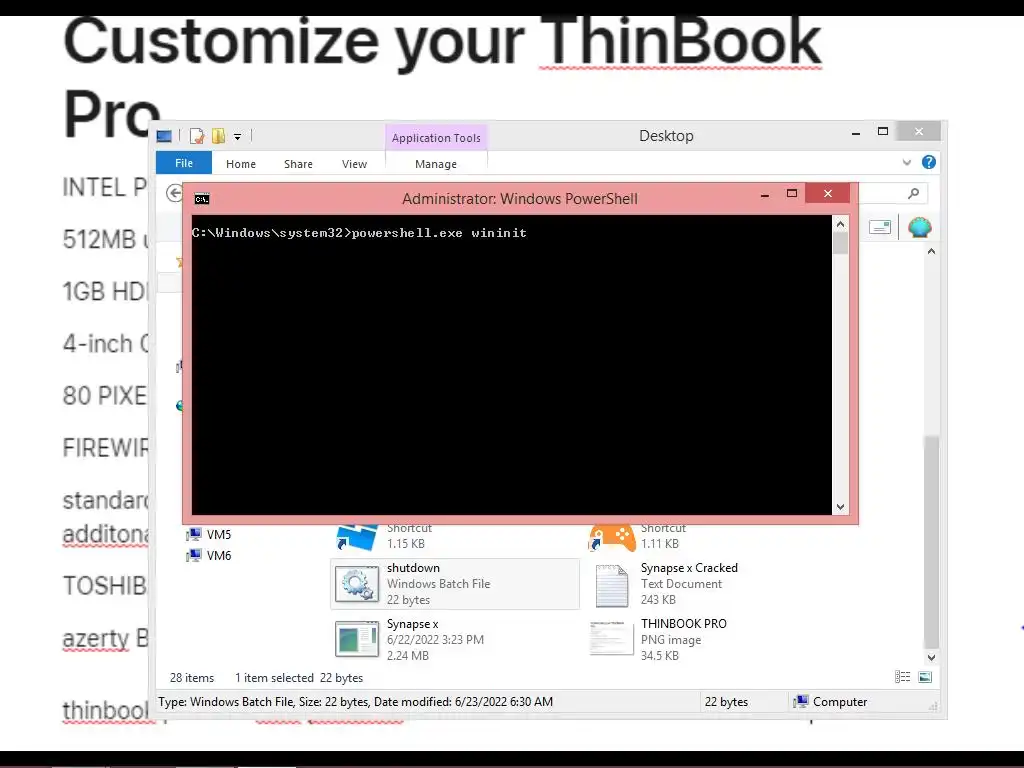Viewport: 1024px width, 768px height.
Task: Minimize the PowerShell window
Action: [x=765, y=195]
